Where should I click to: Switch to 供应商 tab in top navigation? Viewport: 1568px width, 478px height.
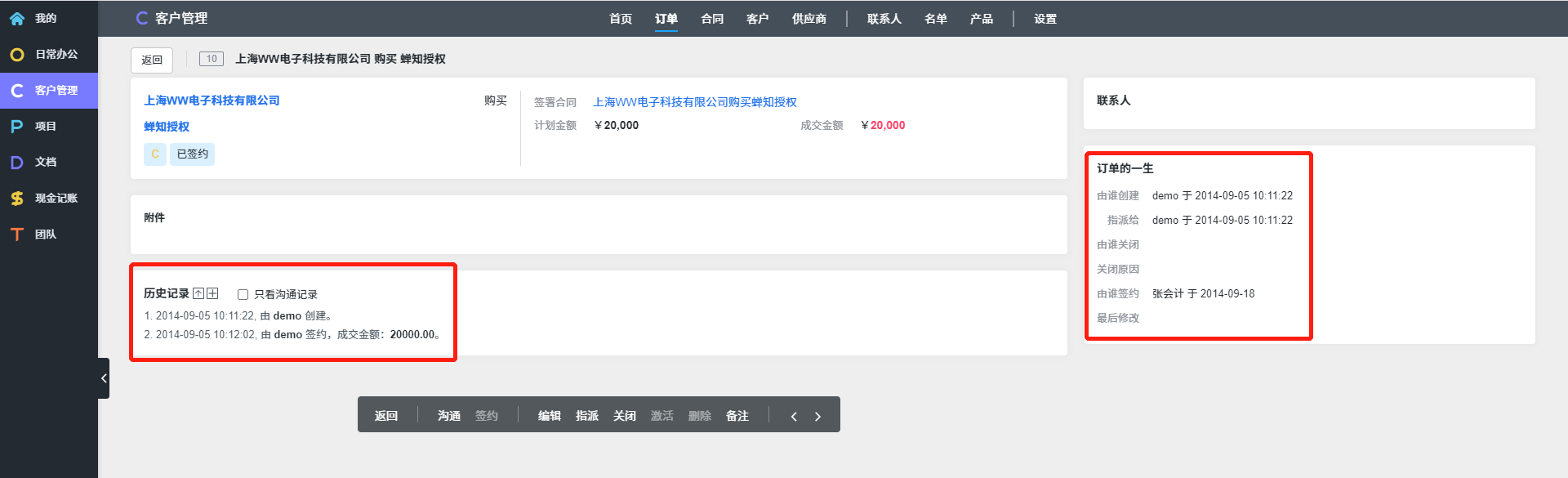(808, 19)
